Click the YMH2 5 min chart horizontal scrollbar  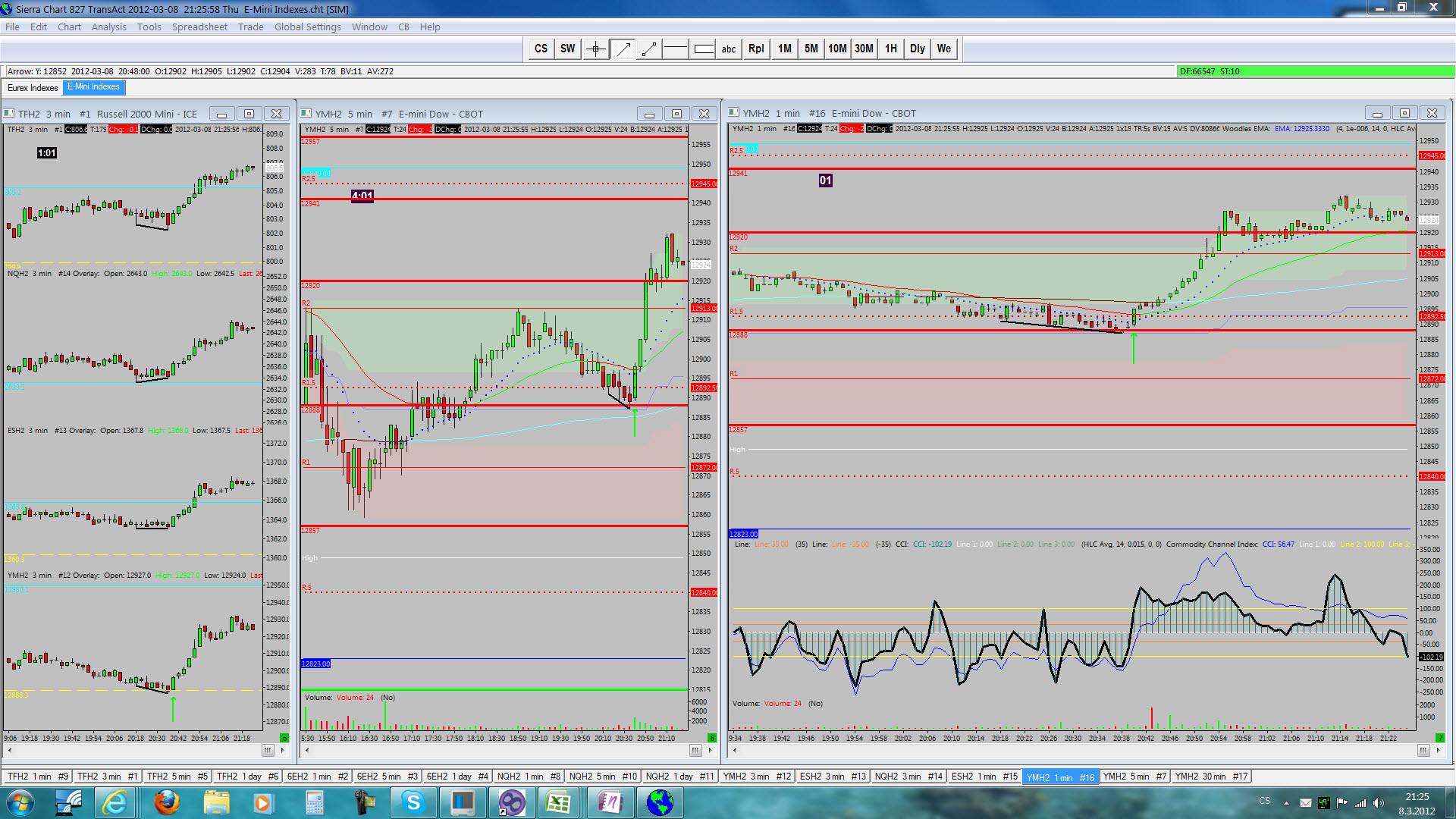coord(500,751)
